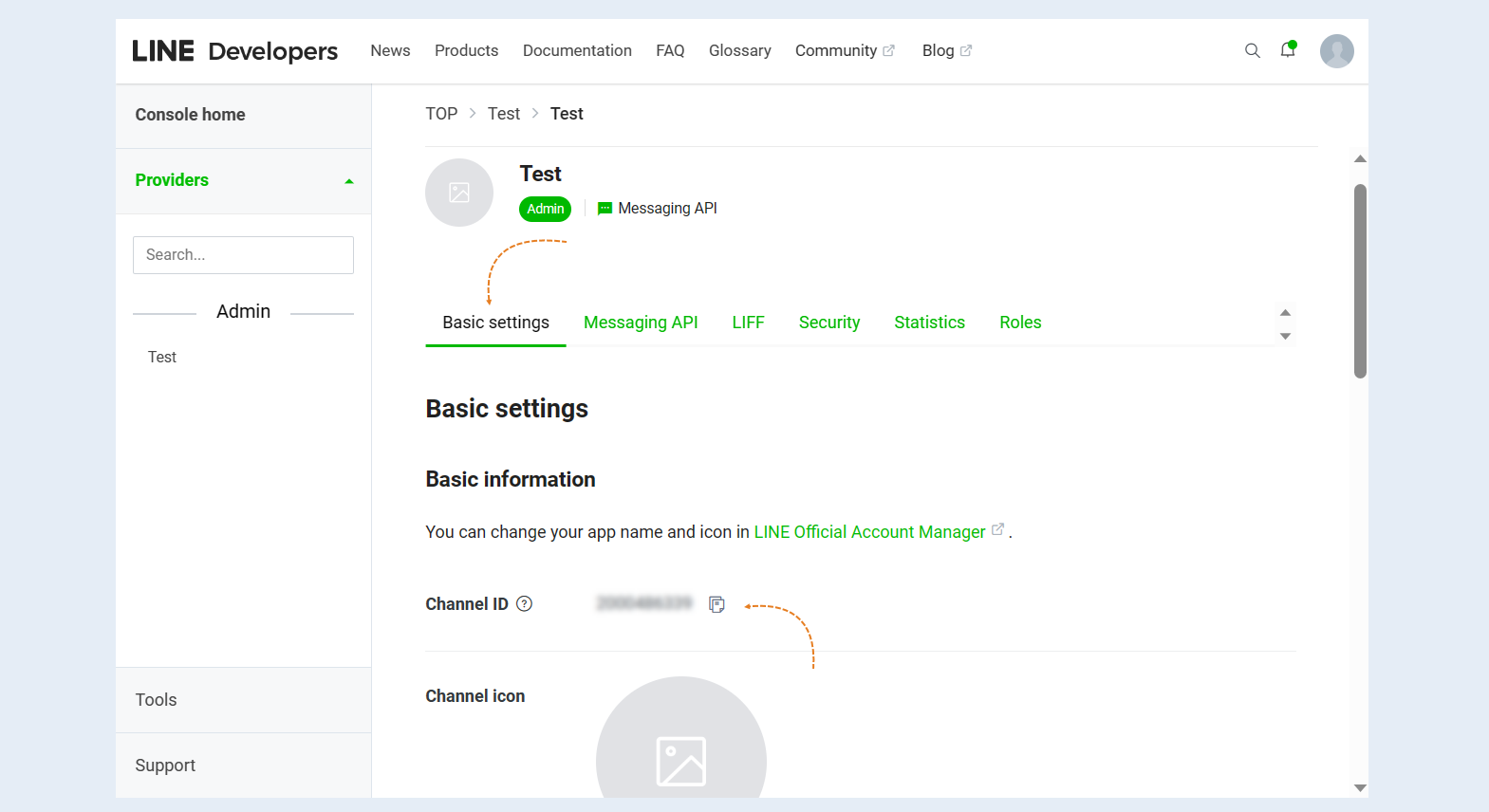1489x812 pixels.
Task: Focus the provider Search field
Action: [x=243, y=255]
